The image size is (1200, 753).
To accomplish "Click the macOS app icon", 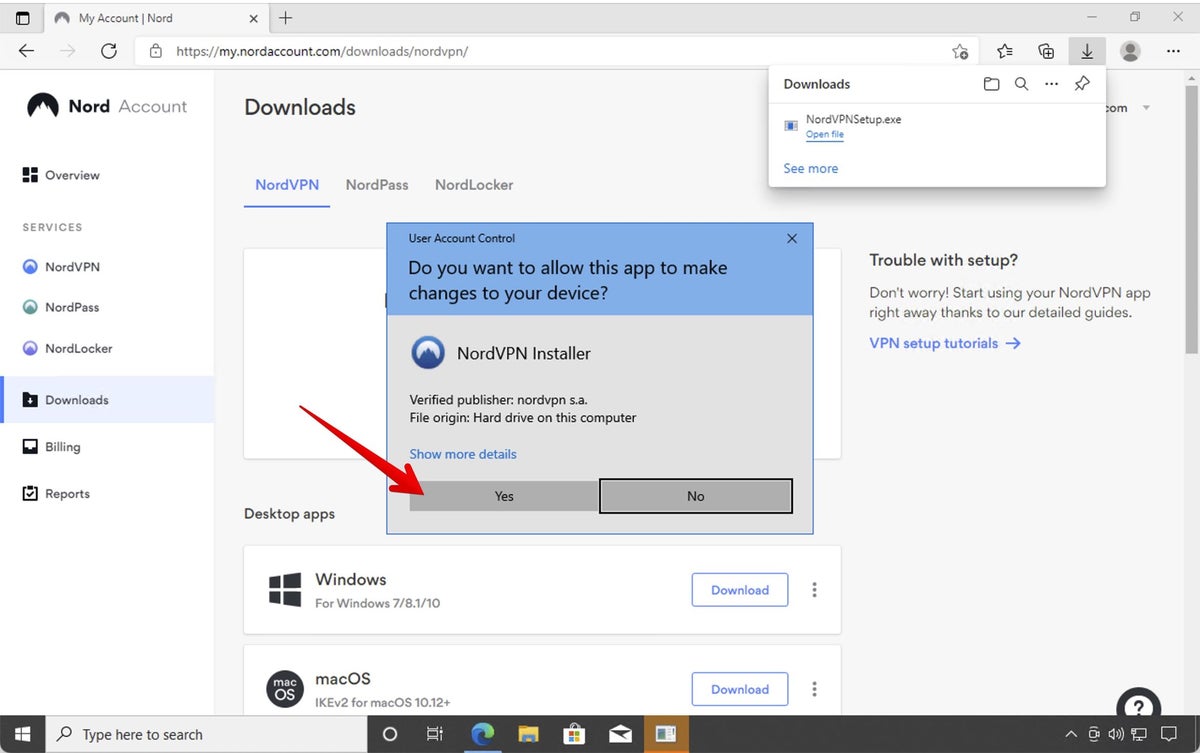I will click(285, 689).
